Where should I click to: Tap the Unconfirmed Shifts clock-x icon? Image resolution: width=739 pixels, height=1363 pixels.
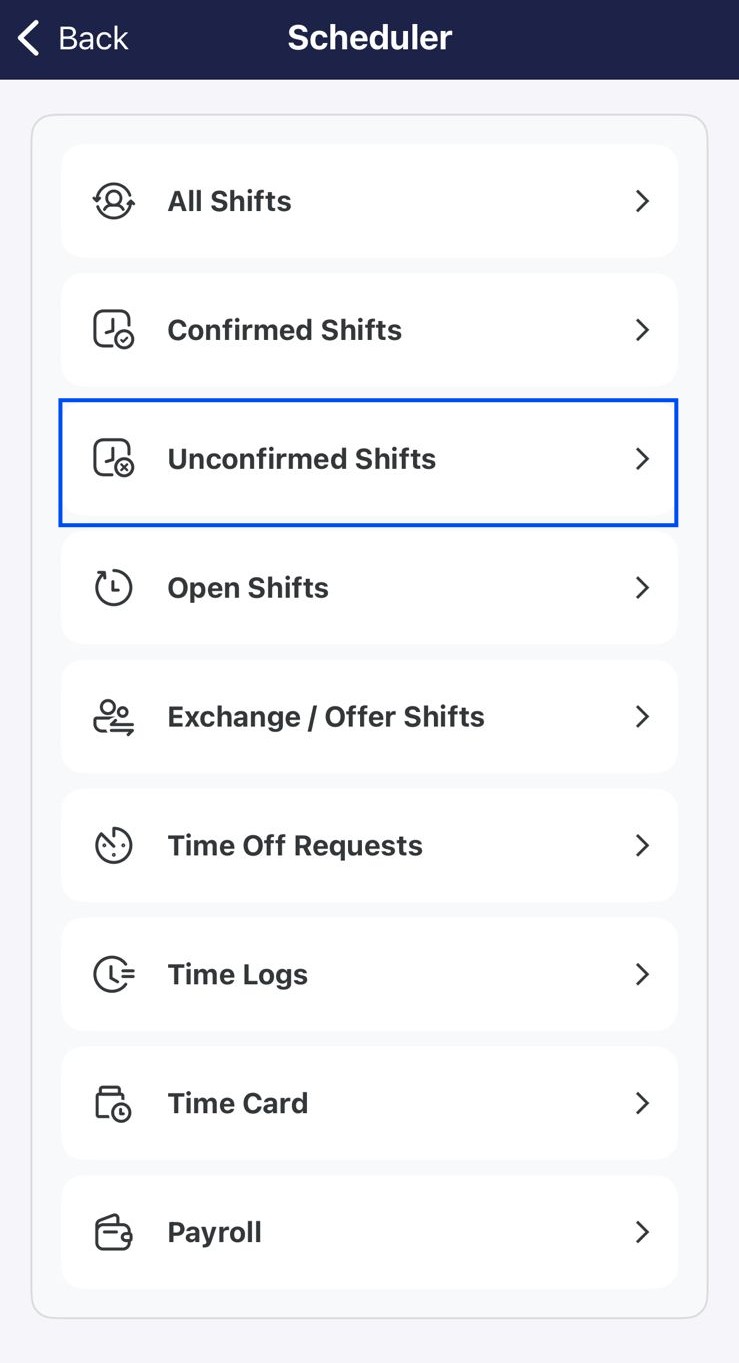114,459
